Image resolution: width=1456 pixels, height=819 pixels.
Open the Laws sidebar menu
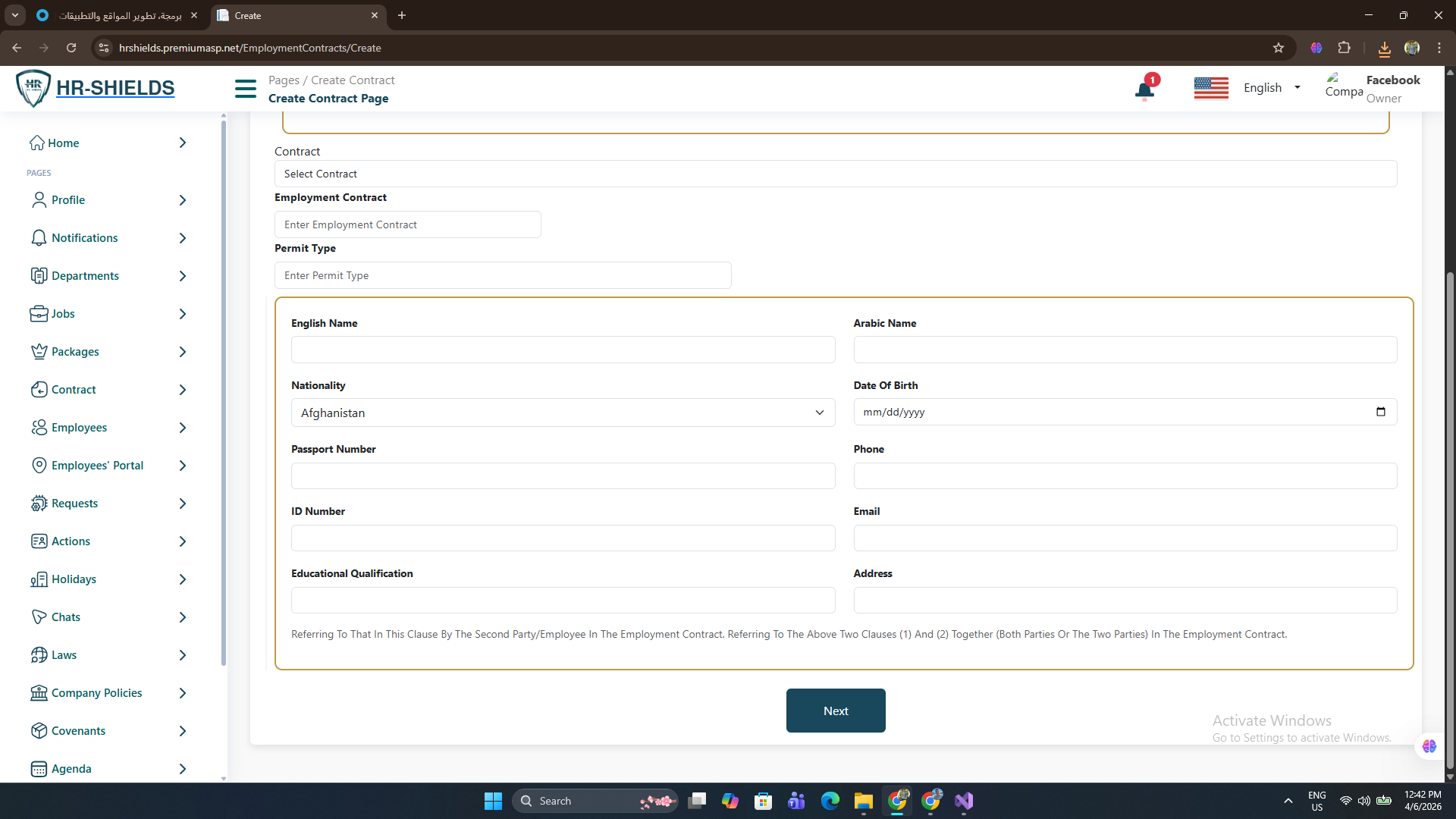(x=64, y=655)
